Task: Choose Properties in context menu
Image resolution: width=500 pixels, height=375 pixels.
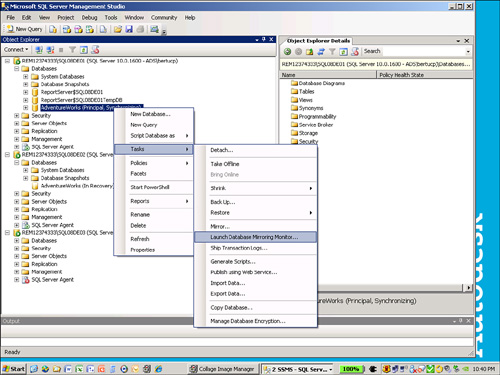Action: 154,250
